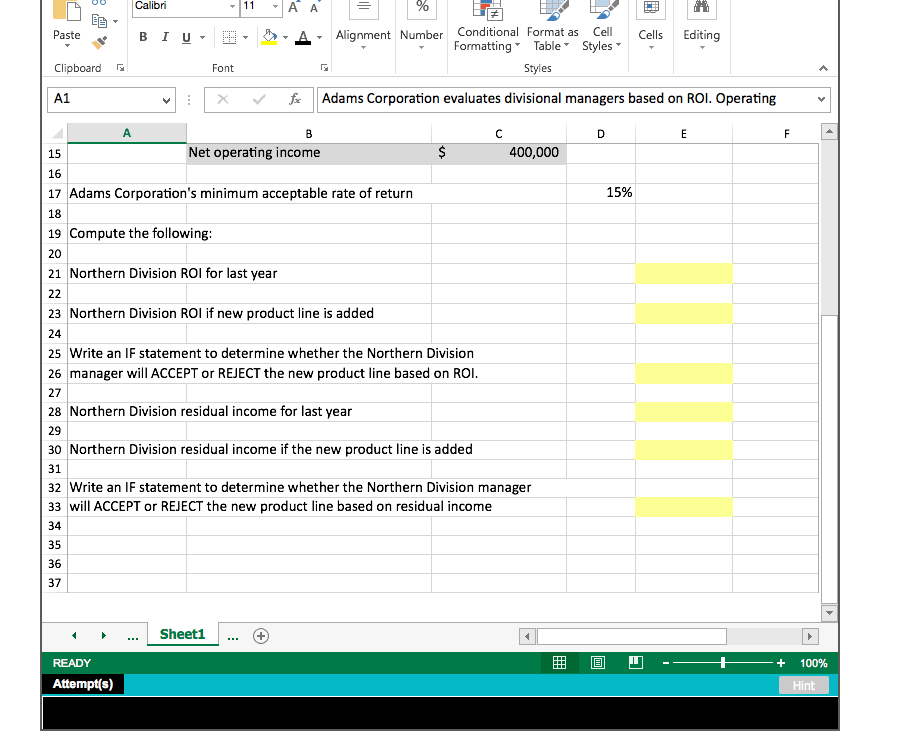Viewport: 922px width, 756px height.
Task: Toggle underline formatting
Action: pos(186,35)
